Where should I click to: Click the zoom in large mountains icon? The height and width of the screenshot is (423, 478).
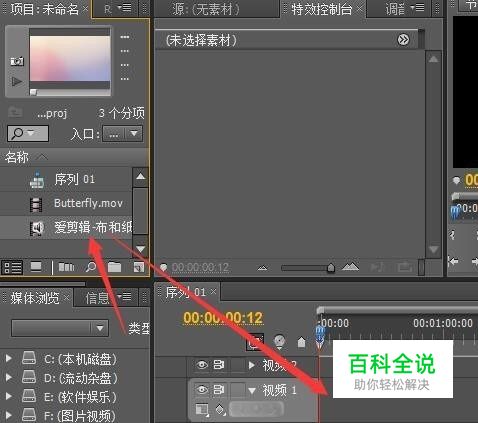tap(350, 266)
